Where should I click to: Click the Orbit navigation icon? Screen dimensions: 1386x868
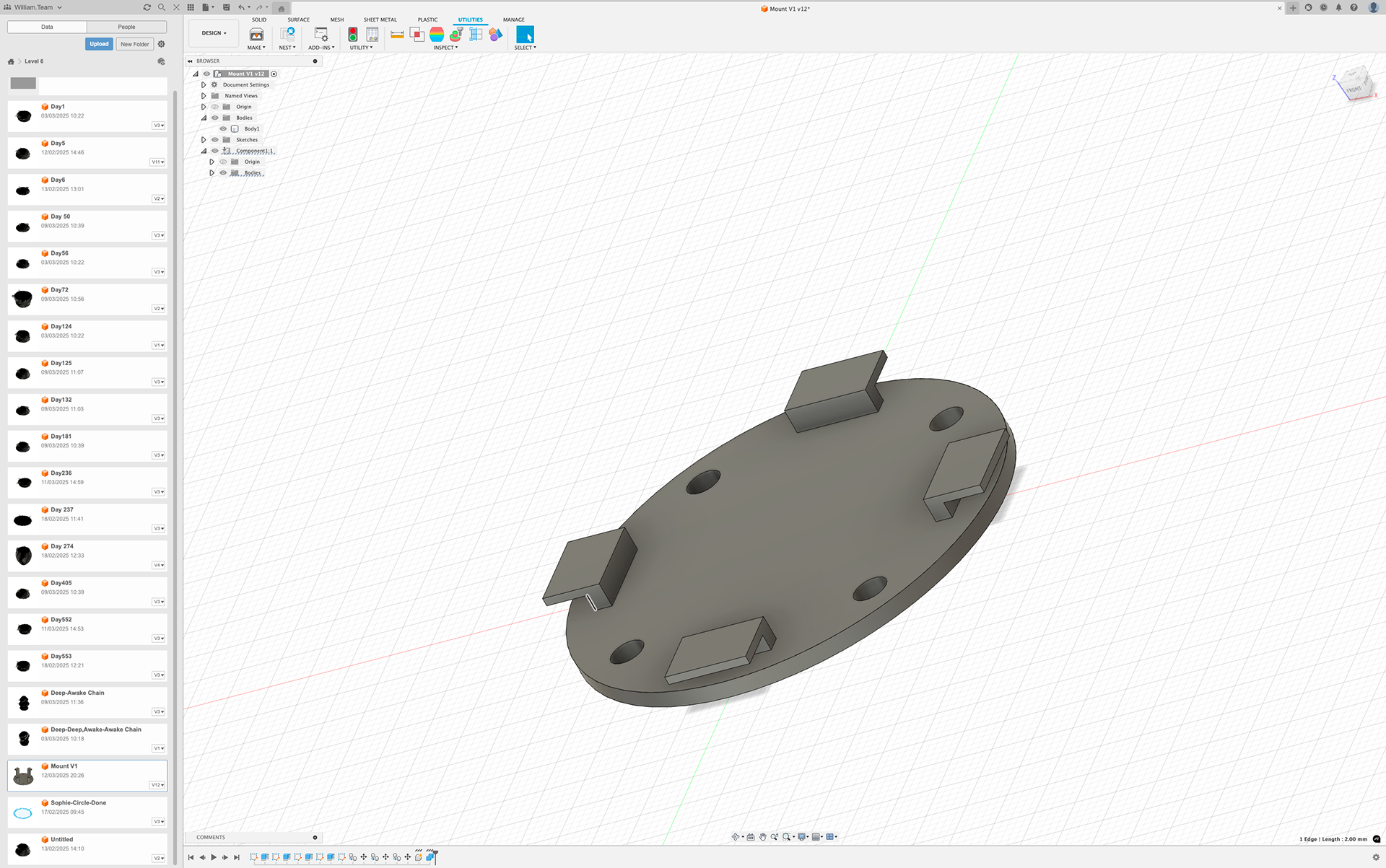736,837
